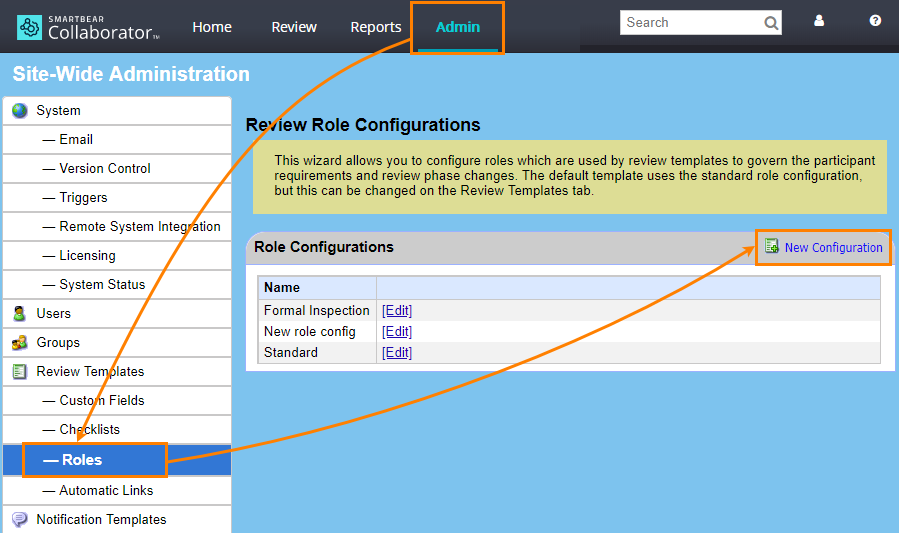Click the search magnifier icon
Image resolution: width=899 pixels, height=533 pixels.
point(771,23)
